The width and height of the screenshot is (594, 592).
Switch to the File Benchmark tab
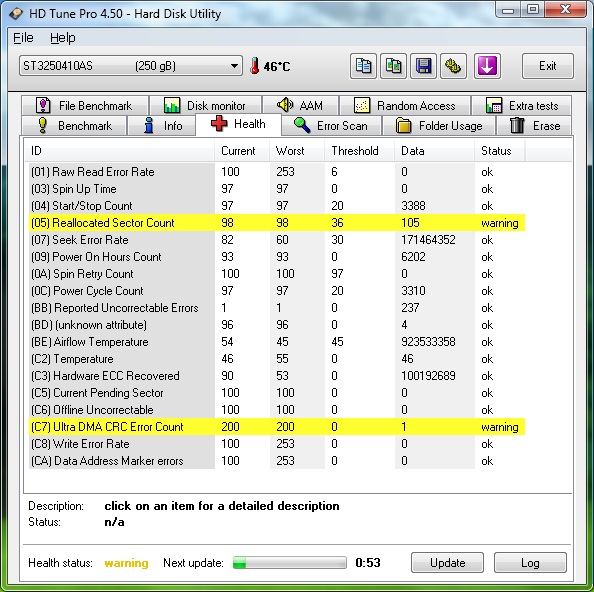(x=85, y=105)
